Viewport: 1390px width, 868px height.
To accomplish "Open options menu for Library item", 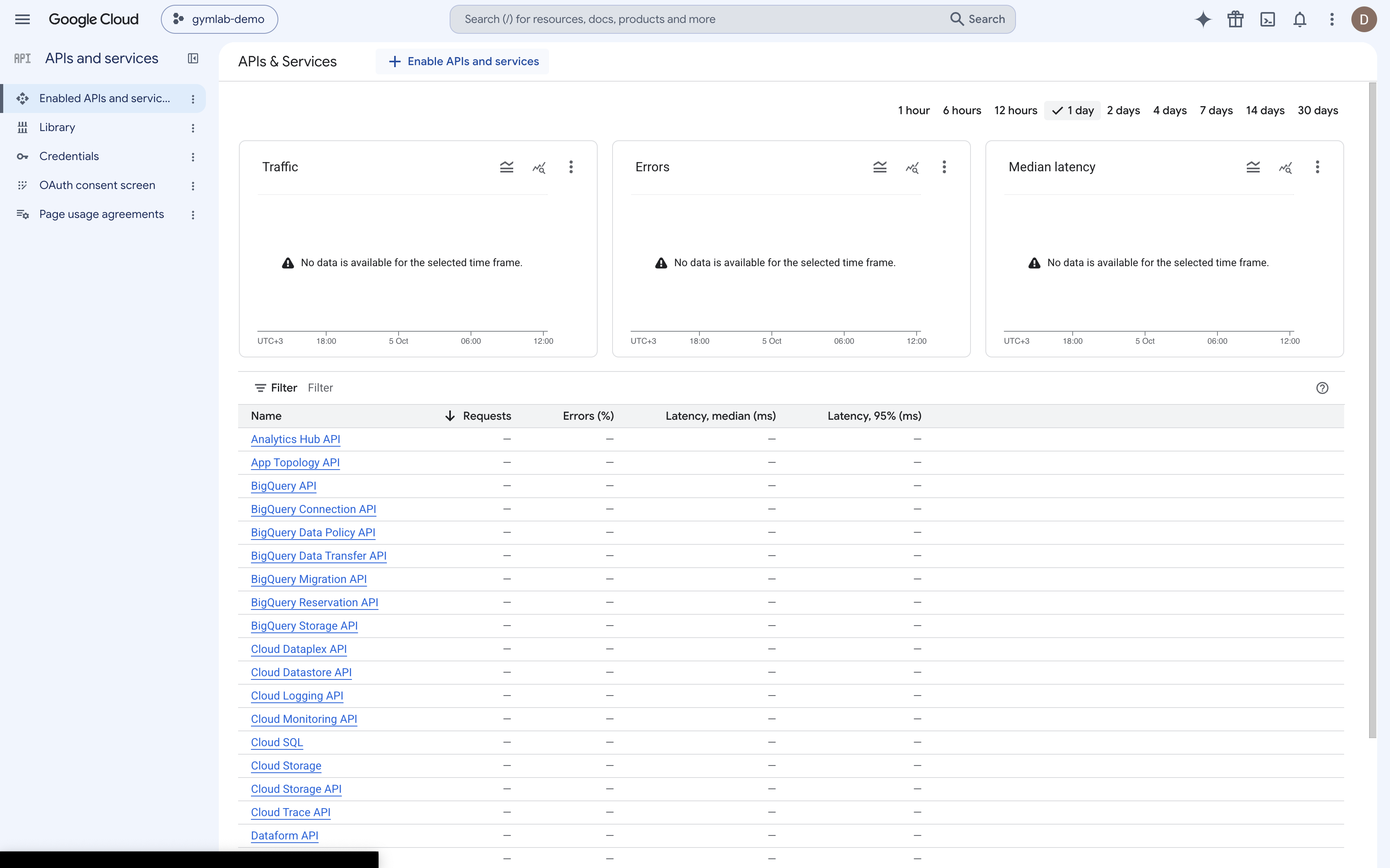I will click(193, 128).
